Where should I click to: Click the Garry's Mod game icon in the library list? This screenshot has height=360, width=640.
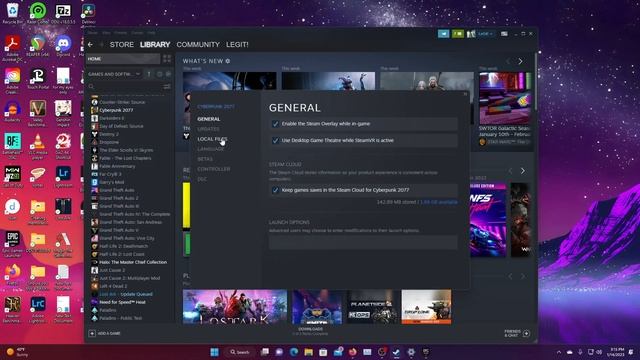[95, 182]
